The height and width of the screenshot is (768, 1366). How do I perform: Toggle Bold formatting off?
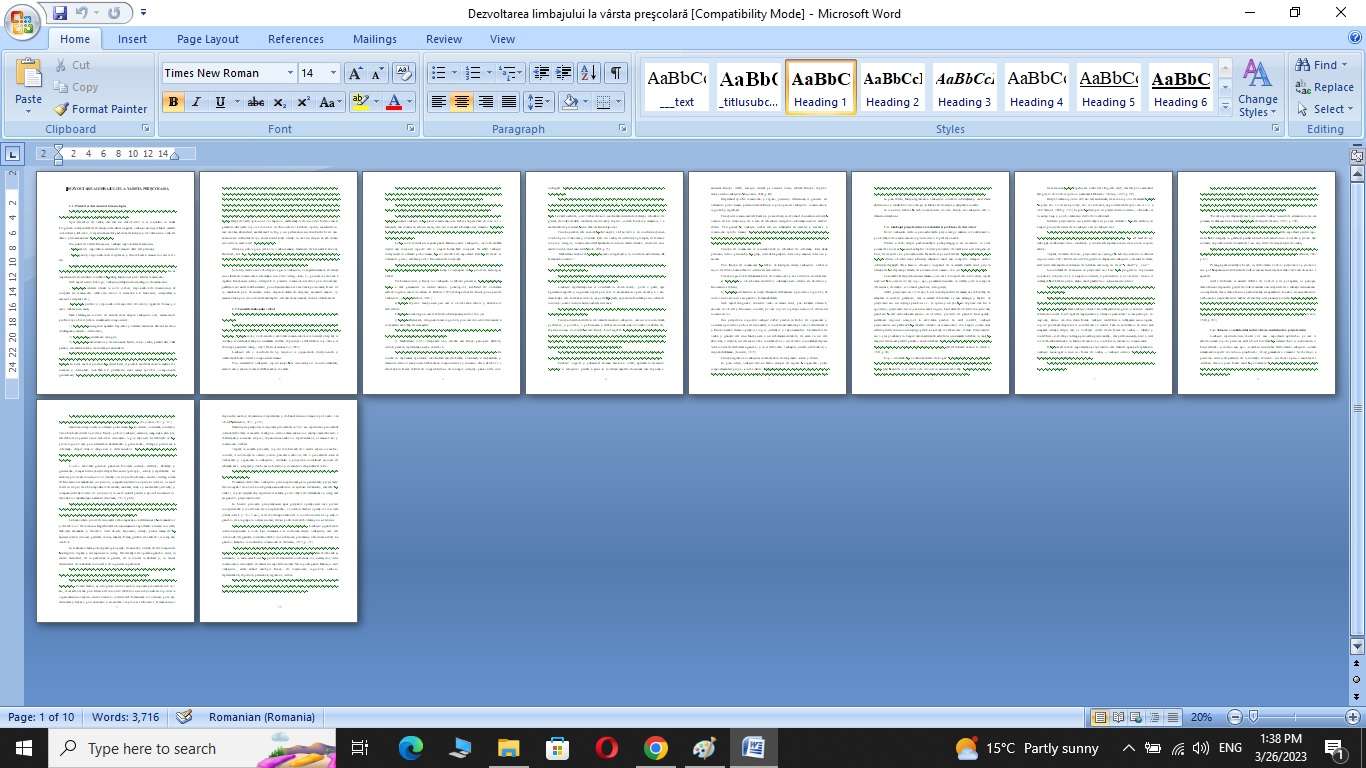click(x=173, y=102)
